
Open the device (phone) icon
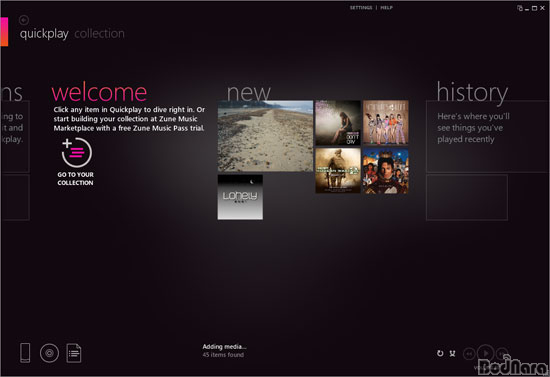[25, 353]
